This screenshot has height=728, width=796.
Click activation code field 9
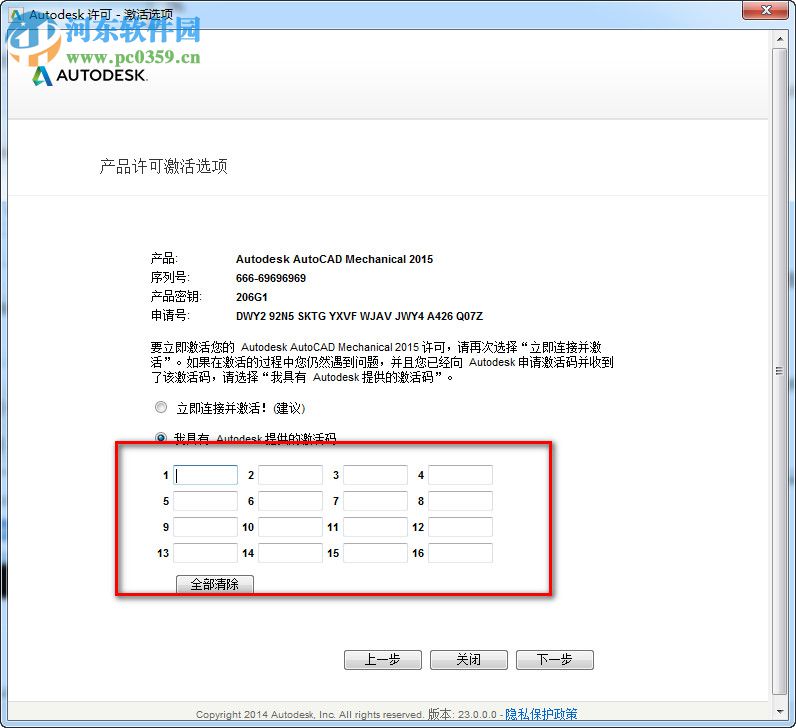206,527
